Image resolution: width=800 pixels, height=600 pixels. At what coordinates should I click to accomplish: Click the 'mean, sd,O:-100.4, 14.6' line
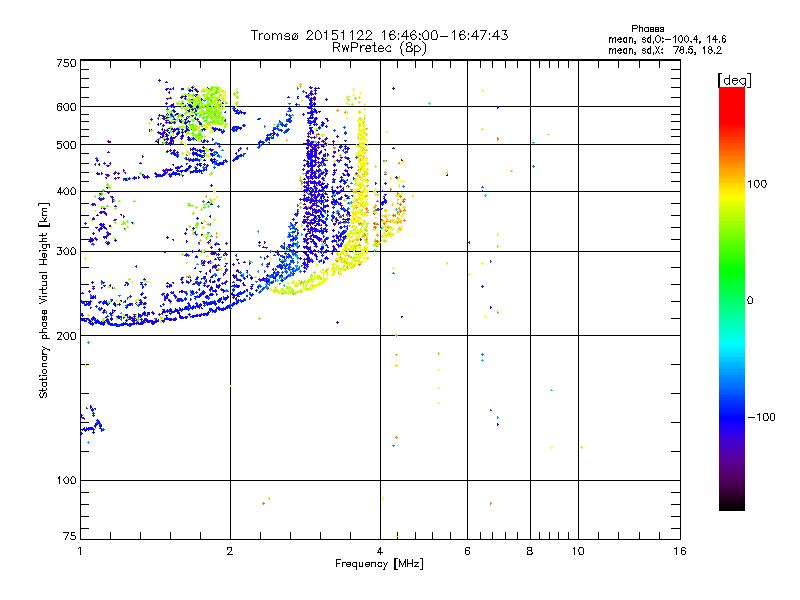[x=667, y=39]
